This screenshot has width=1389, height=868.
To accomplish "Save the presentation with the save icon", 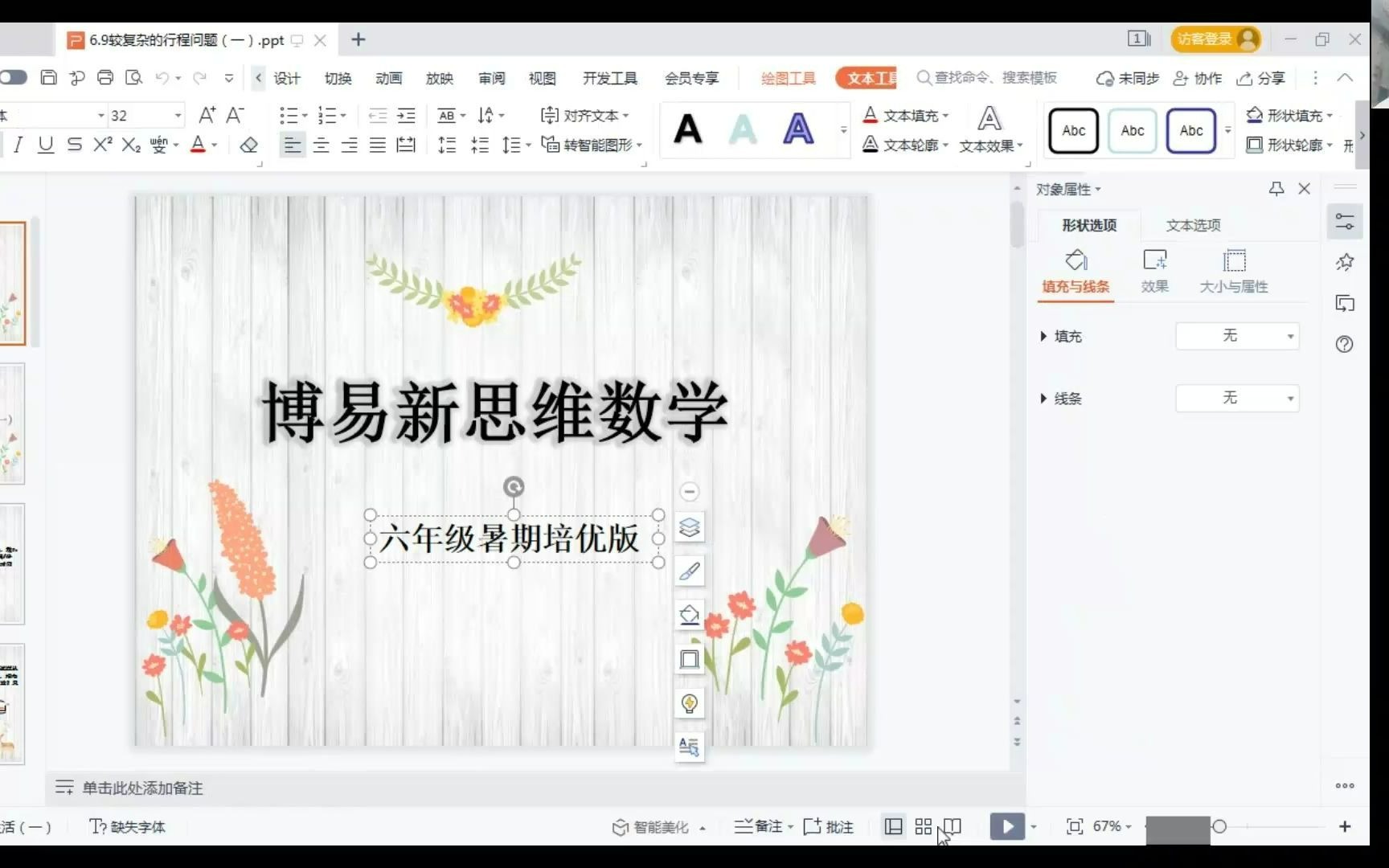I will coord(48,77).
